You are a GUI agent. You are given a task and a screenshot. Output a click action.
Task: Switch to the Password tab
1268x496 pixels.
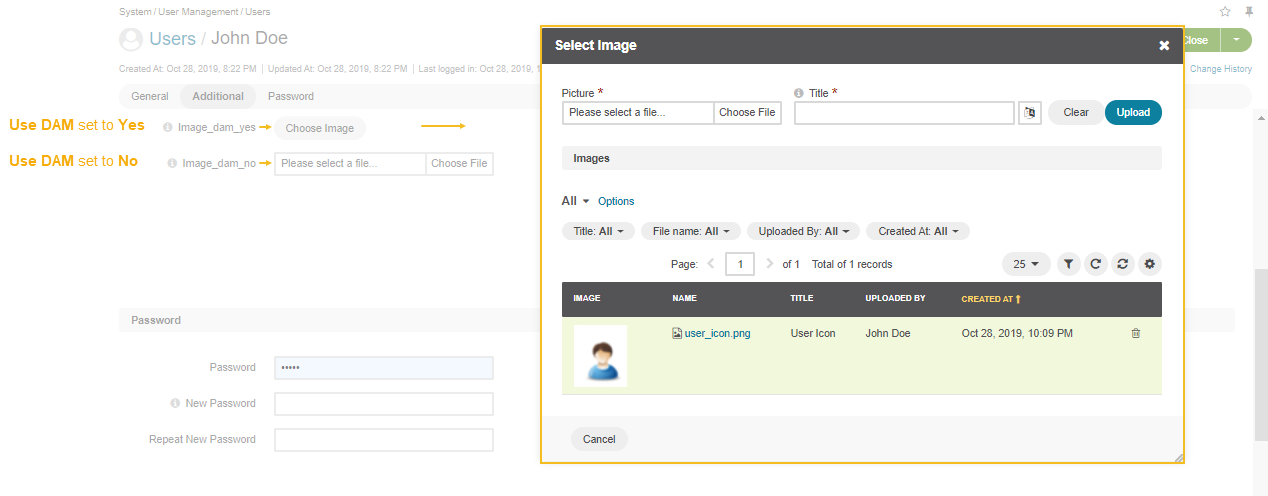(x=291, y=97)
